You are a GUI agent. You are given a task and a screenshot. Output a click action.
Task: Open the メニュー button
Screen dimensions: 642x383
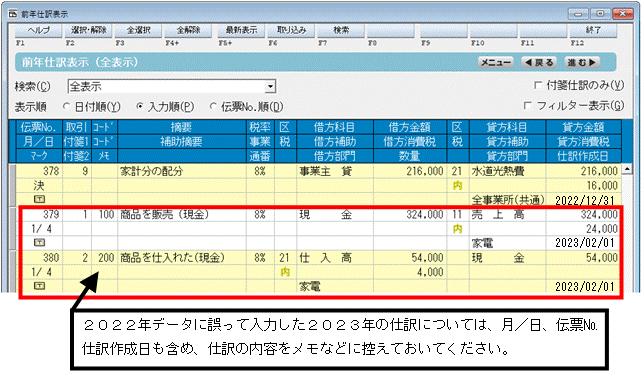coord(495,63)
